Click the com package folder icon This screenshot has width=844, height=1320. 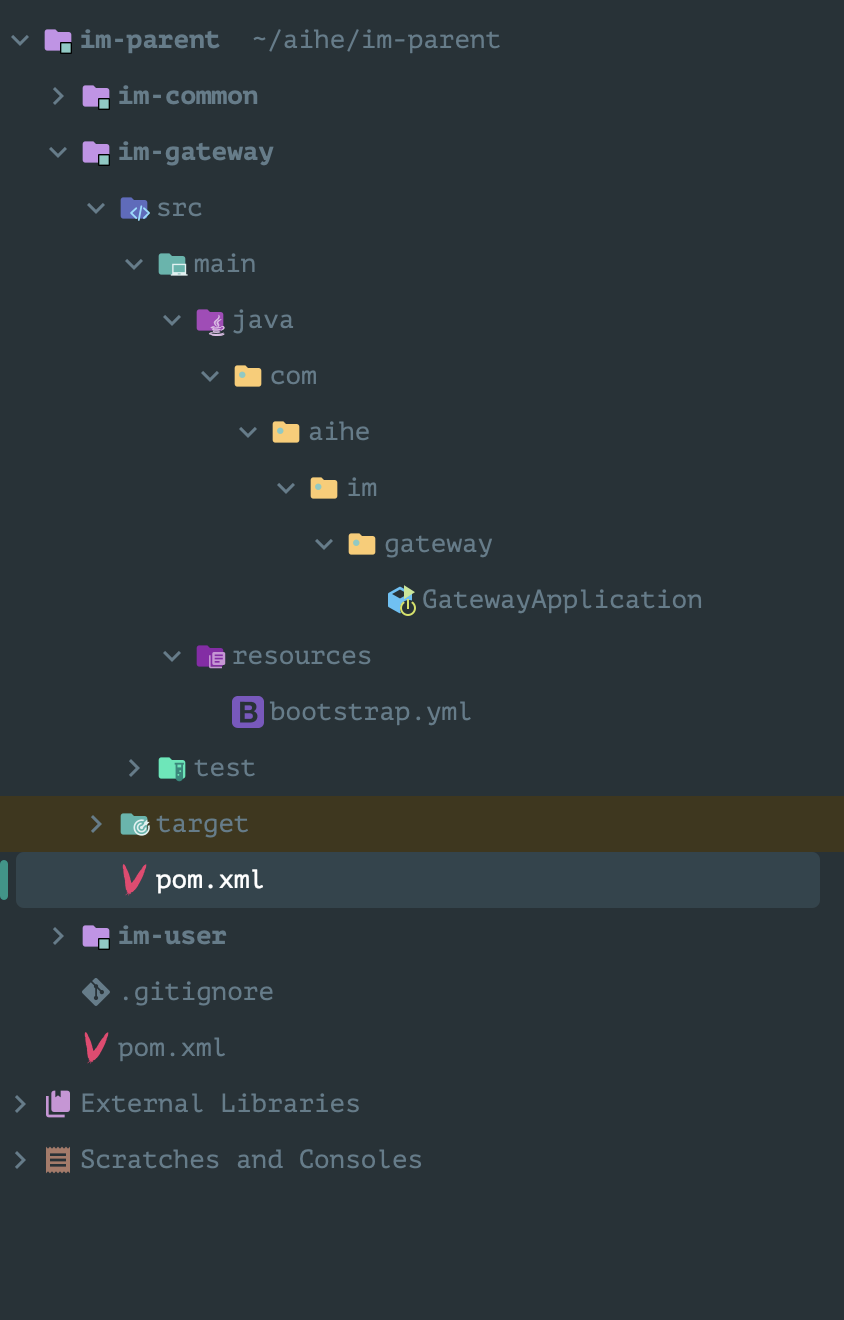pyautogui.click(x=248, y=376)
